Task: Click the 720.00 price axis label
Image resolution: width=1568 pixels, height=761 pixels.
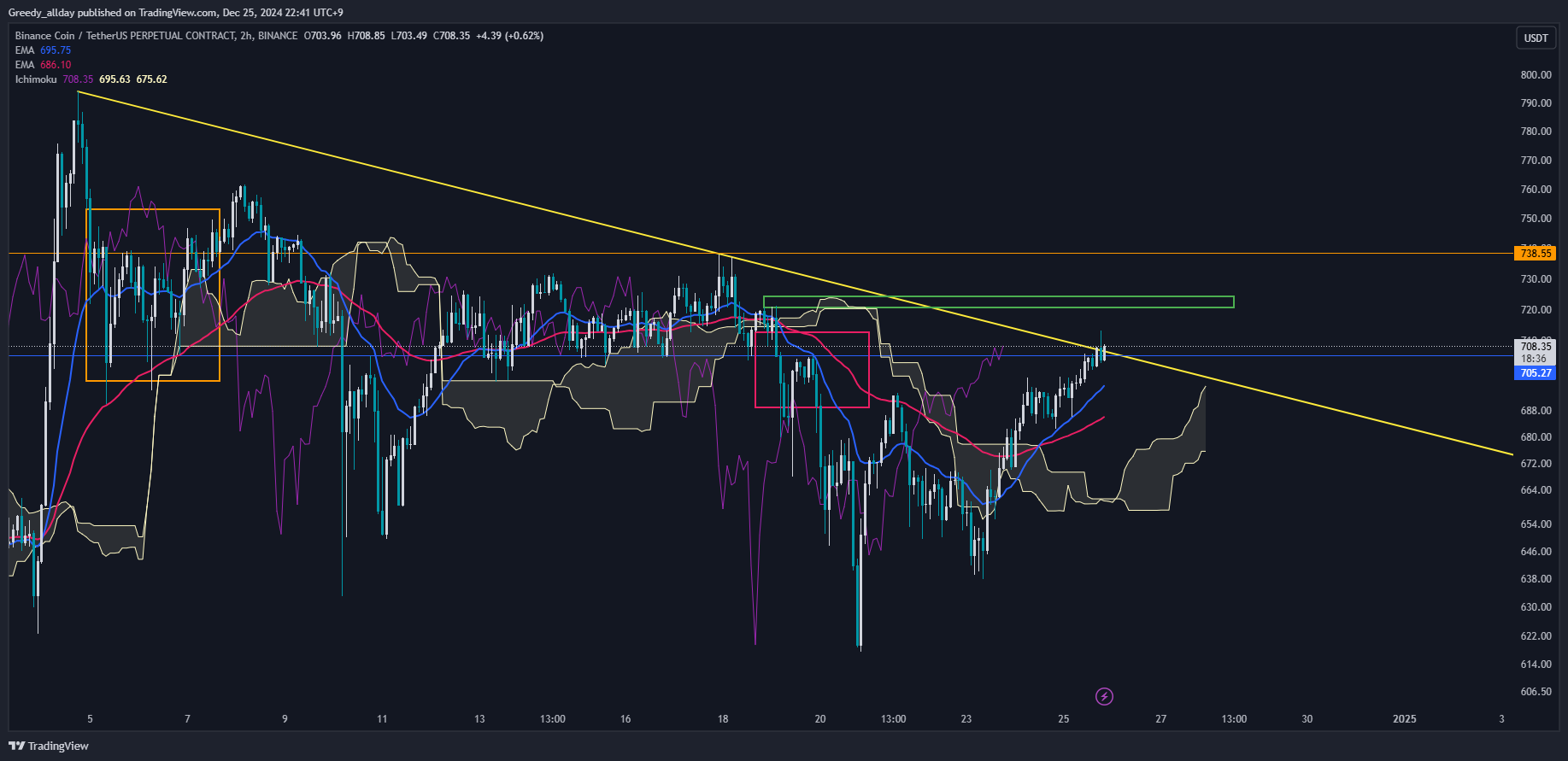Action: tap(1536, 310)
